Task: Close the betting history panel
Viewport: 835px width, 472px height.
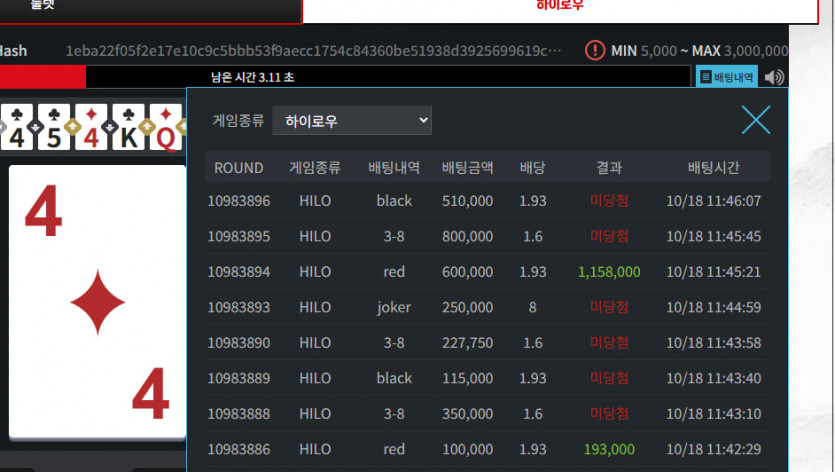Action: tap(756, 120)
